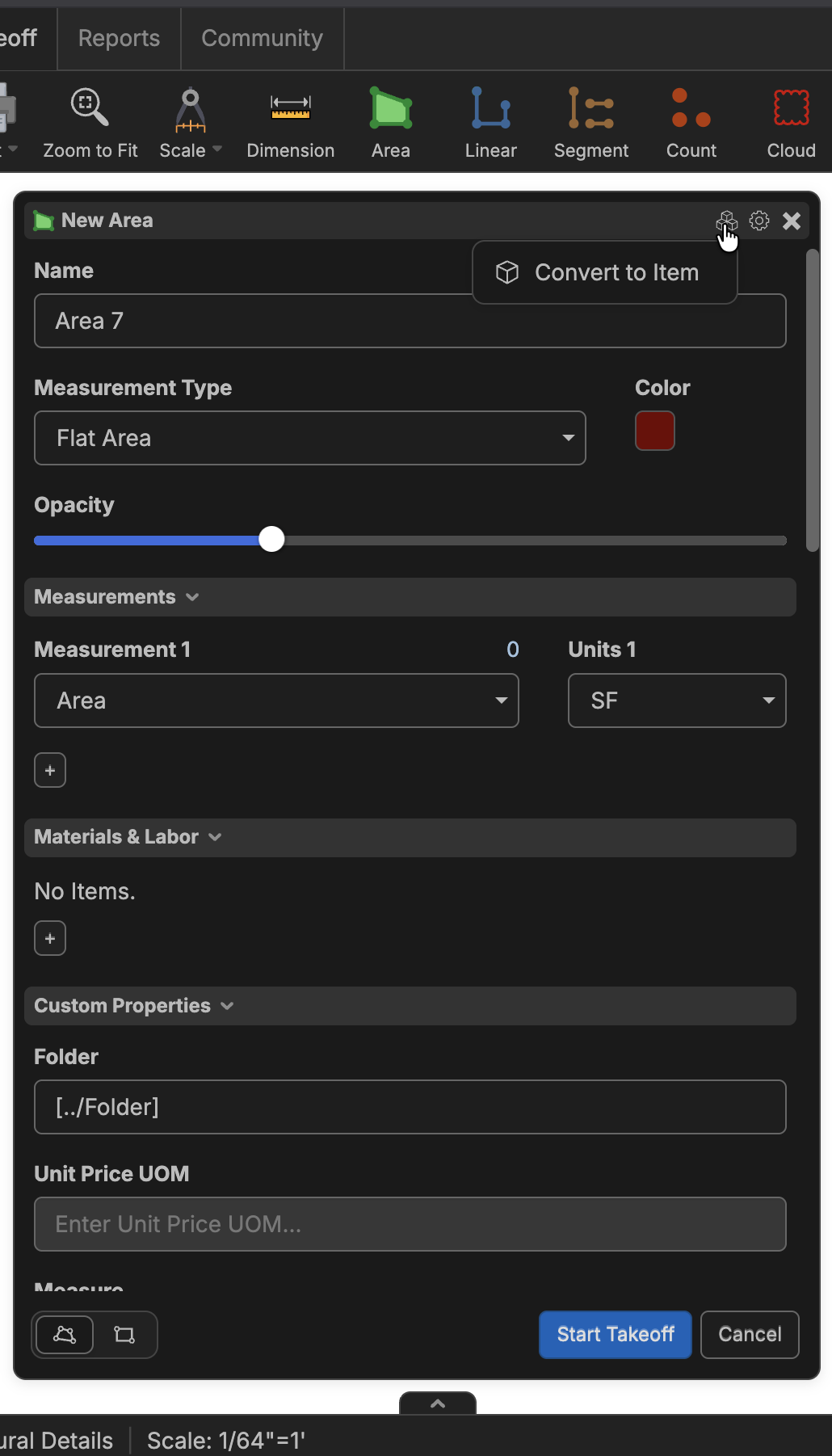Open the New Area settings gear
This screenshot has width=832, height=1456.
point(759,221)
